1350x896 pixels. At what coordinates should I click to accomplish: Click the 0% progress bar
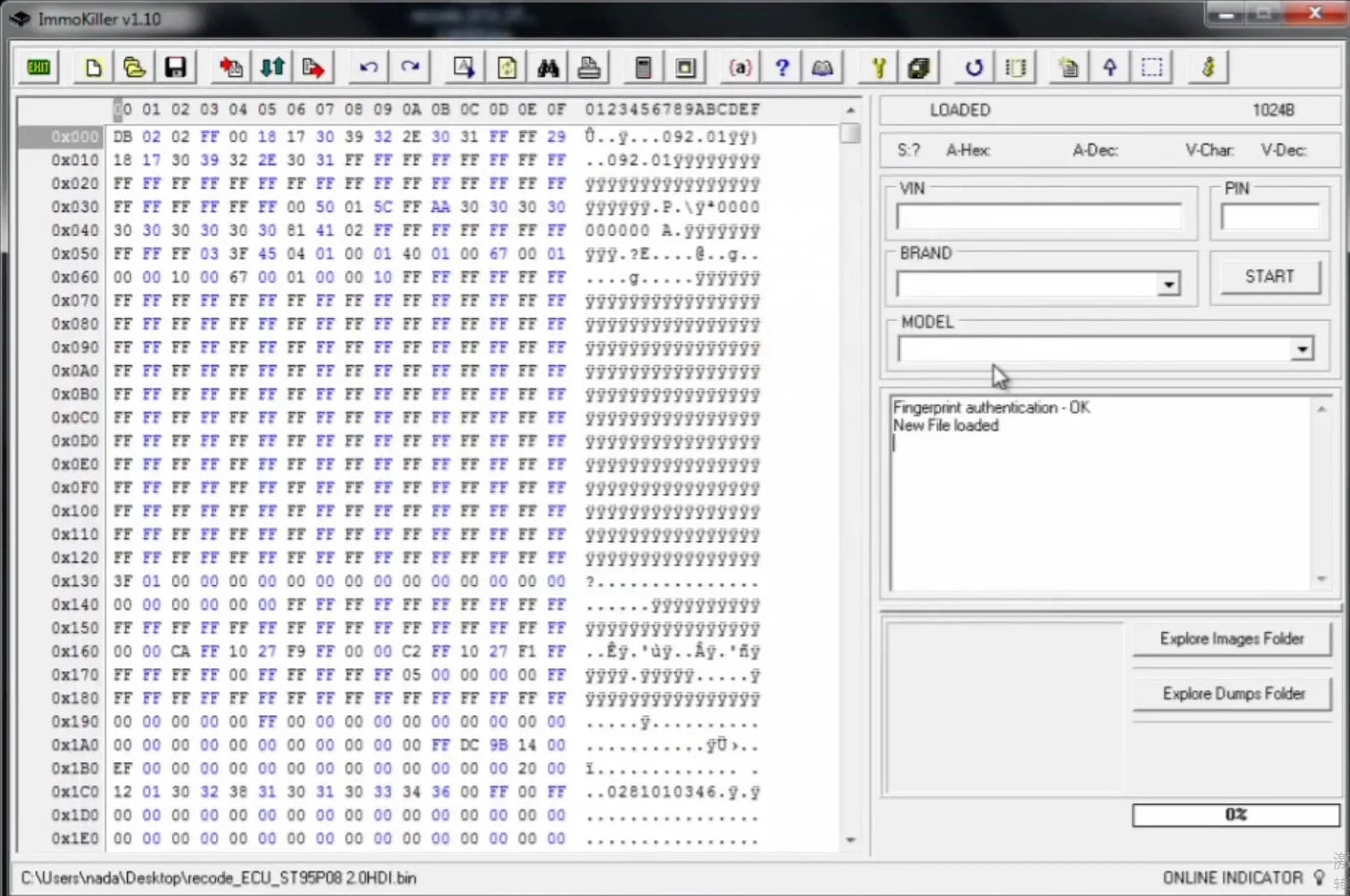pos(1237,814)
